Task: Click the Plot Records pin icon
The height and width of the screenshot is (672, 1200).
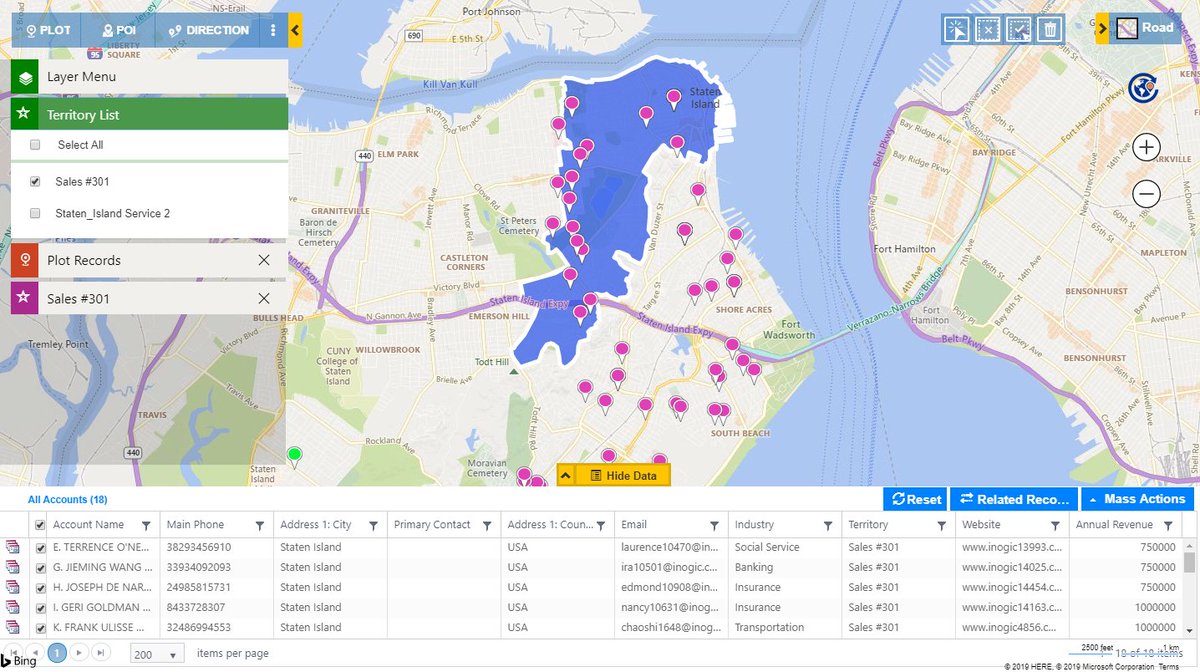Action: pyautogui.click(x=24, y=260)
